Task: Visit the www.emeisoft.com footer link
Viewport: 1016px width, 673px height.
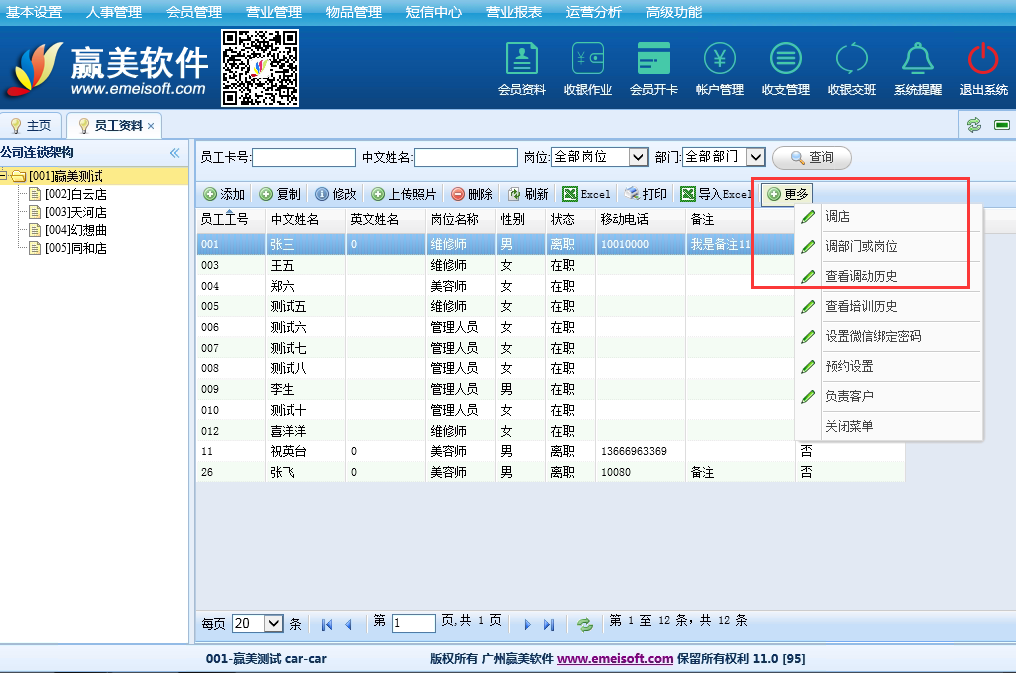Action: point(614,659)
